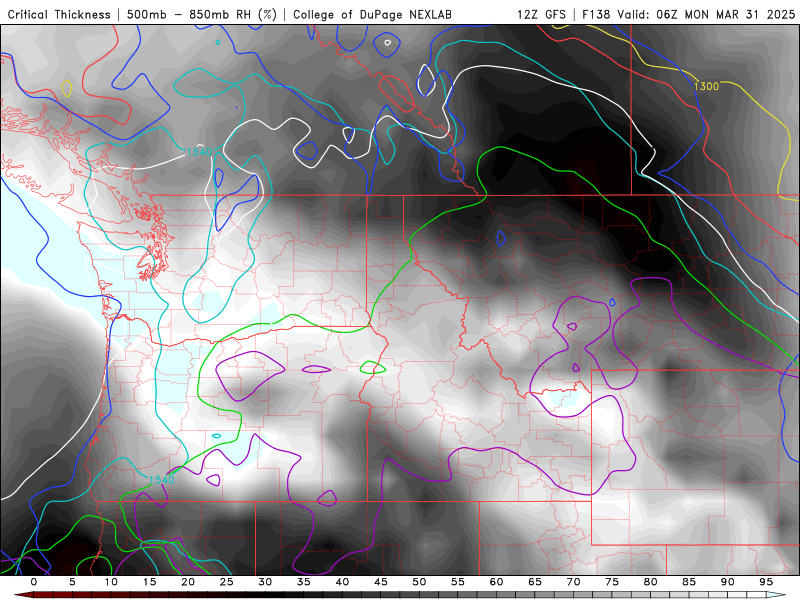Click the "40" tick on the RH scale

(342, 582)
